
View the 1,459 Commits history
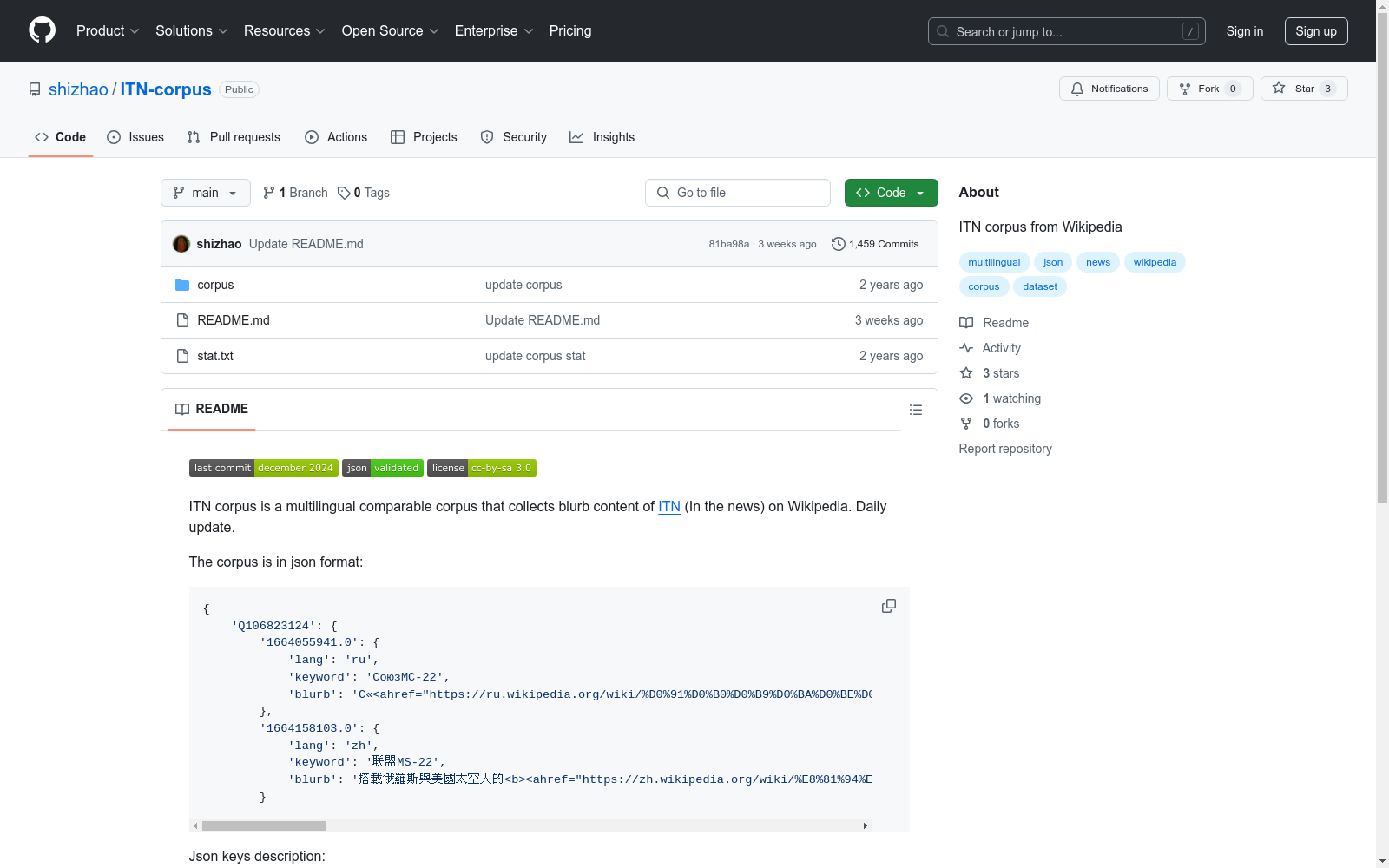tap(875, 244)
